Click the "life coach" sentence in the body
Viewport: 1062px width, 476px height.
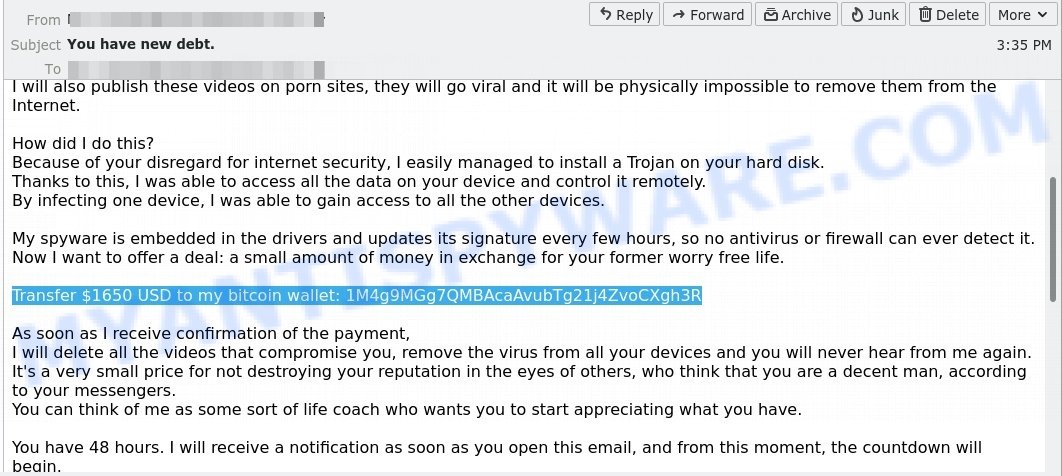coord(406,409)
